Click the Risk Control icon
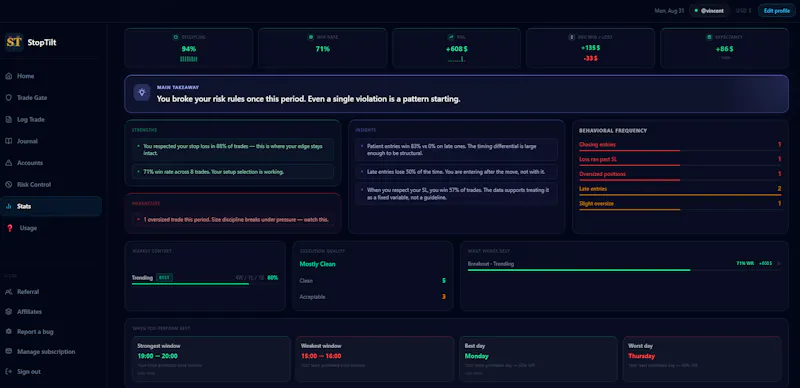Image resolution: width=800 pixels, height=388 pixels. click(9, 184)
